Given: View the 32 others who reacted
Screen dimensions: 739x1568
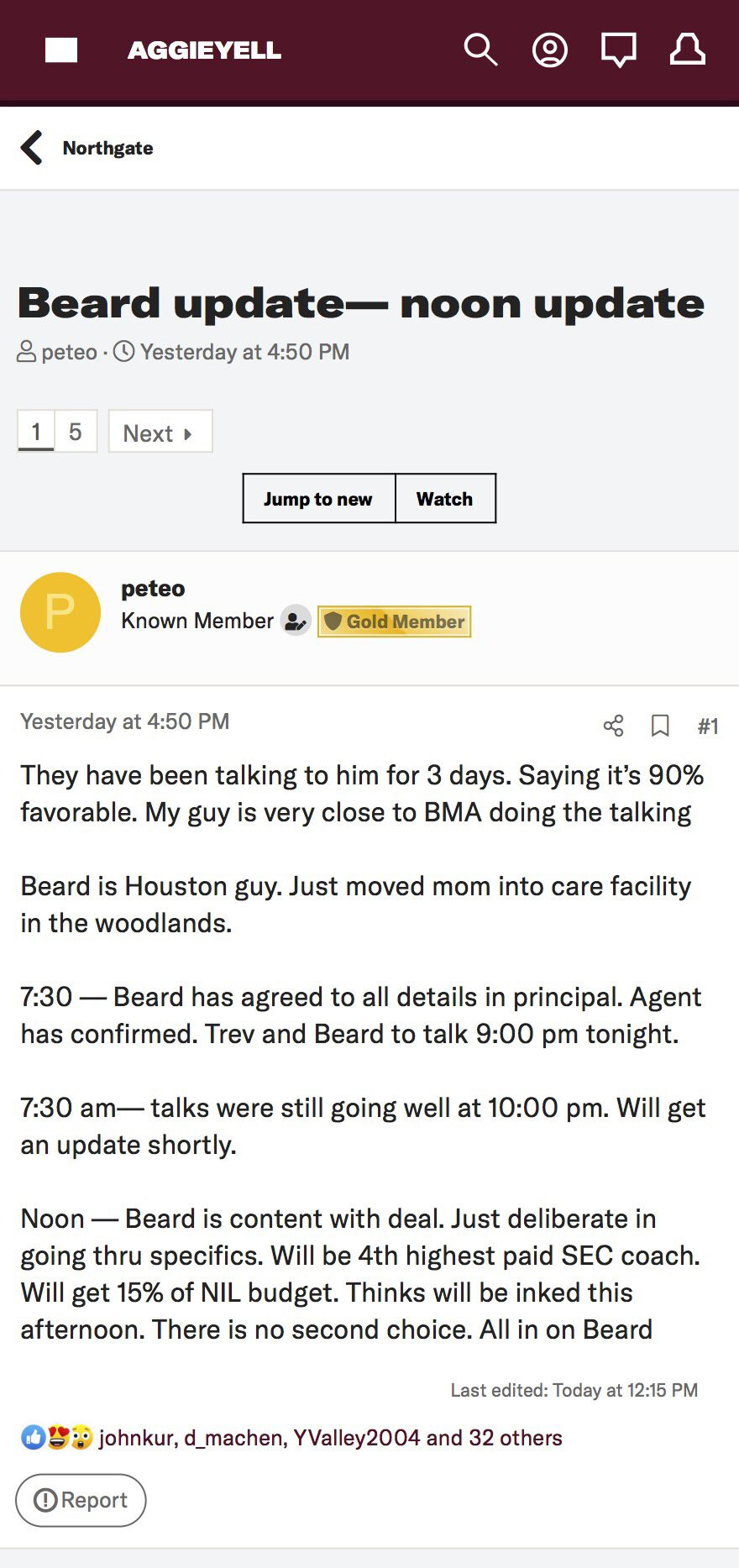Looking at the screenshot, I should 515,1438.
